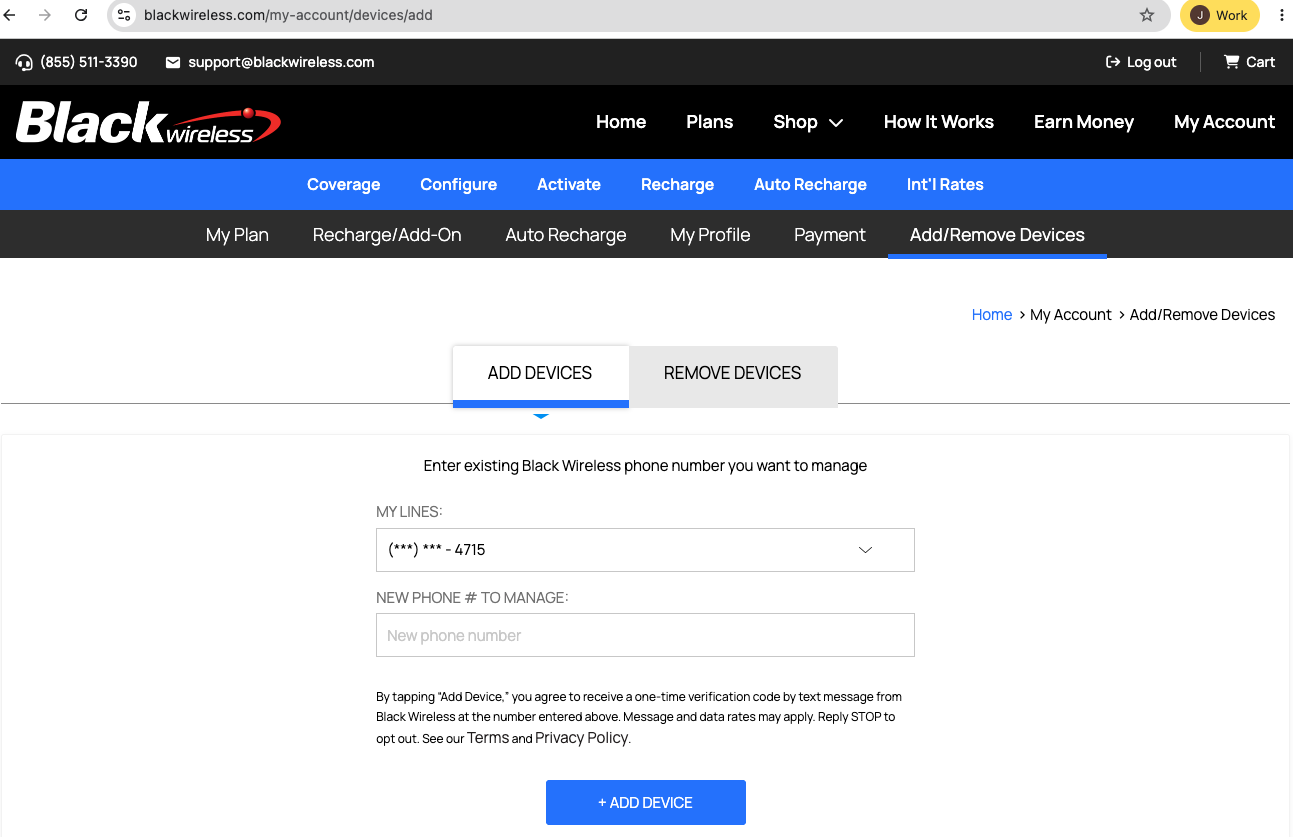Open How It Works page

point(939,122)
